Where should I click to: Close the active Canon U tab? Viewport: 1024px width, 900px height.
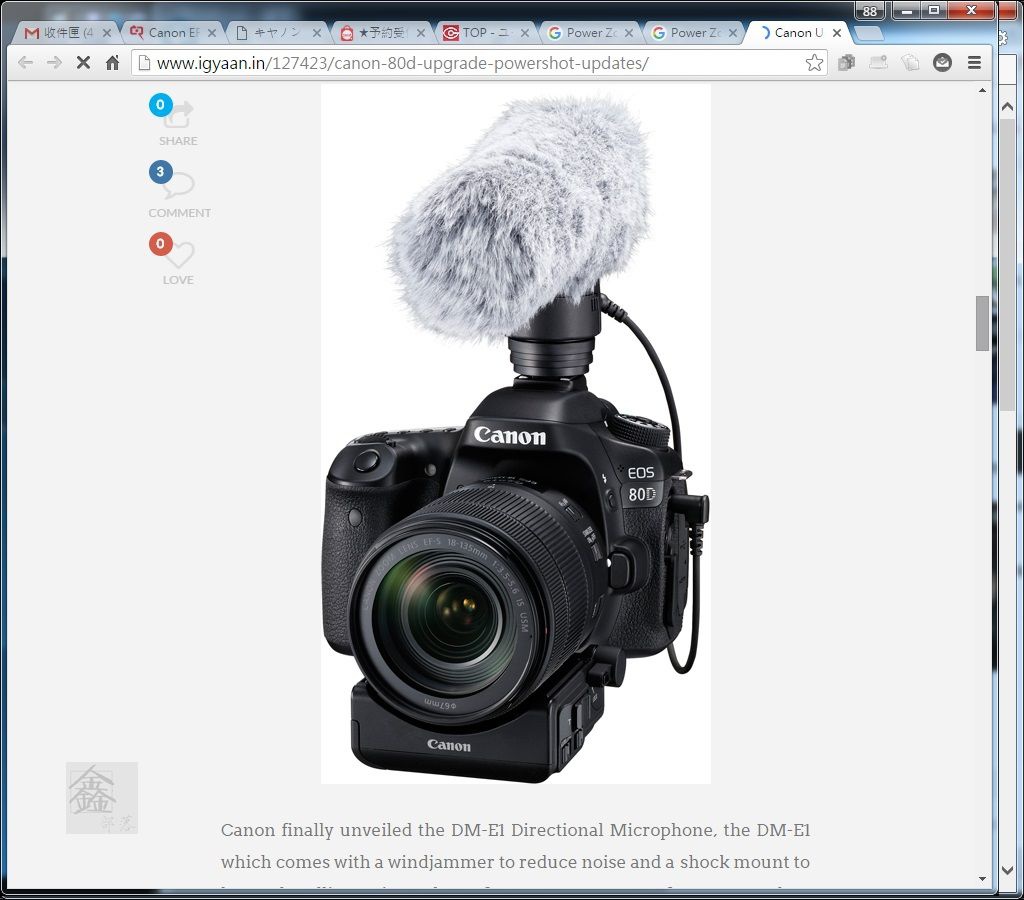coord(837,33)
